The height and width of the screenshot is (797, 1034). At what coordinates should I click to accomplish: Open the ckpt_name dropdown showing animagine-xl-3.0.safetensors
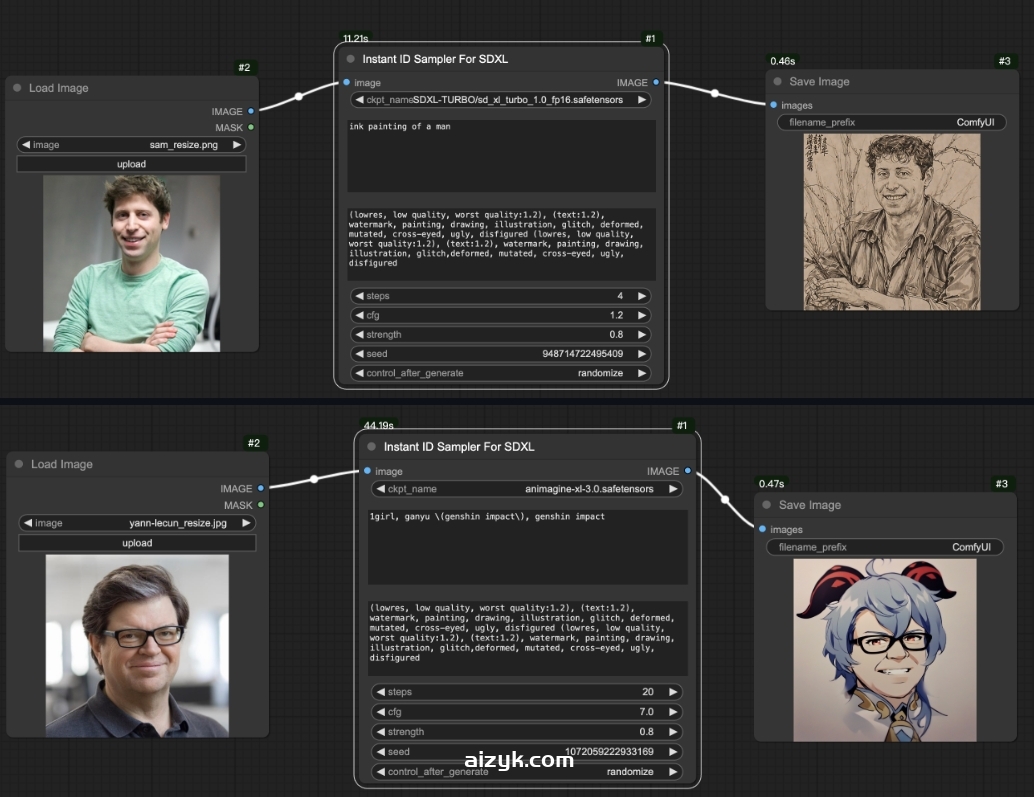(x=527, y=489)
